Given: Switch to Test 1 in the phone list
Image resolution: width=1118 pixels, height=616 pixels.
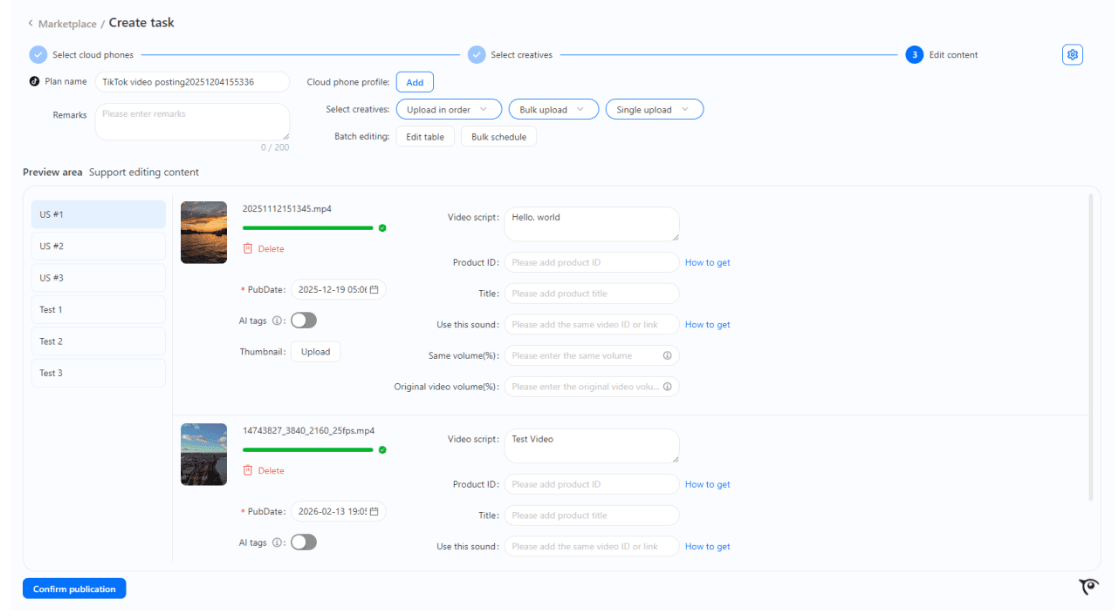Looking at the screenshot, I should pos(98,310).
